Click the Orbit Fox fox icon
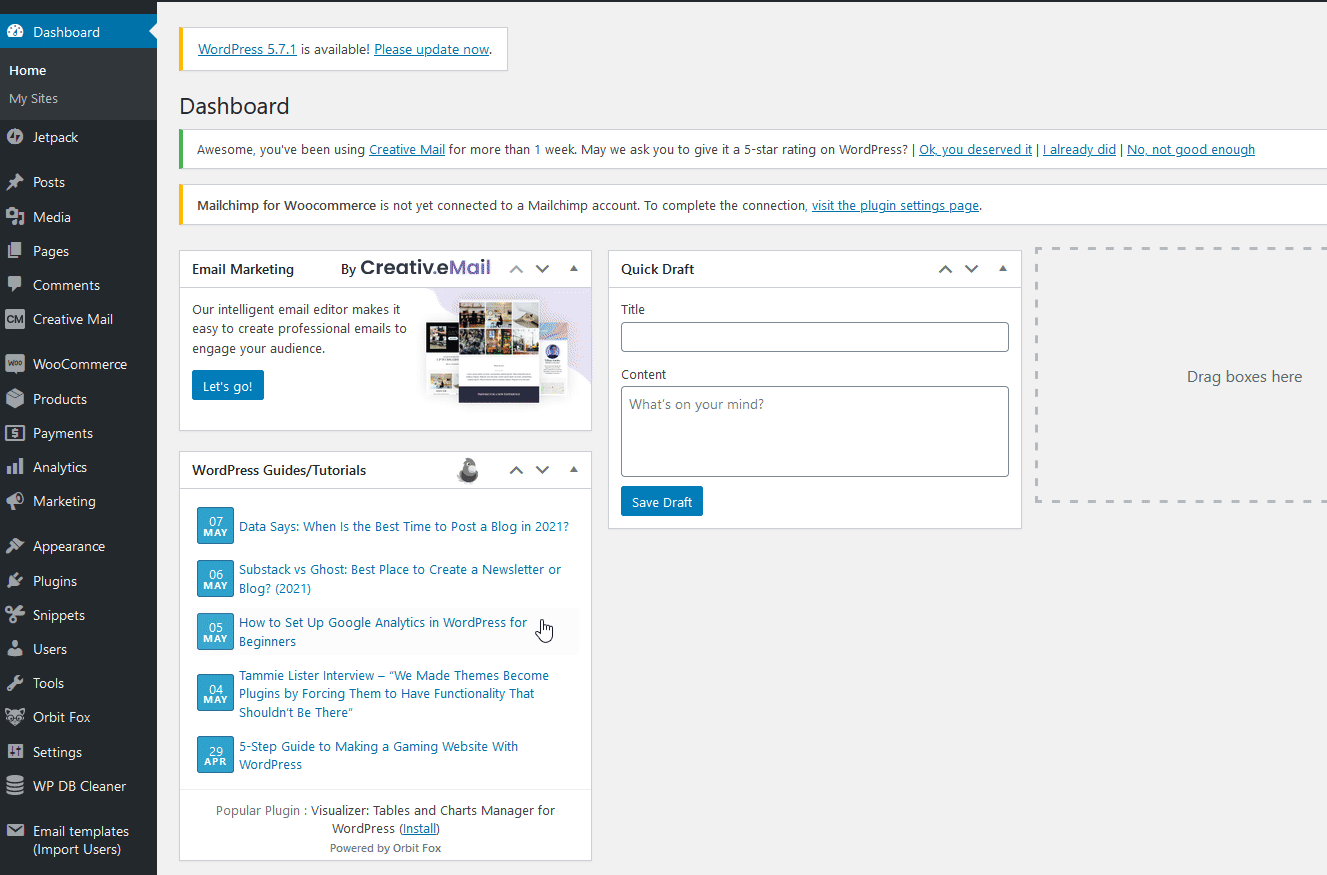 coord(15,717)
